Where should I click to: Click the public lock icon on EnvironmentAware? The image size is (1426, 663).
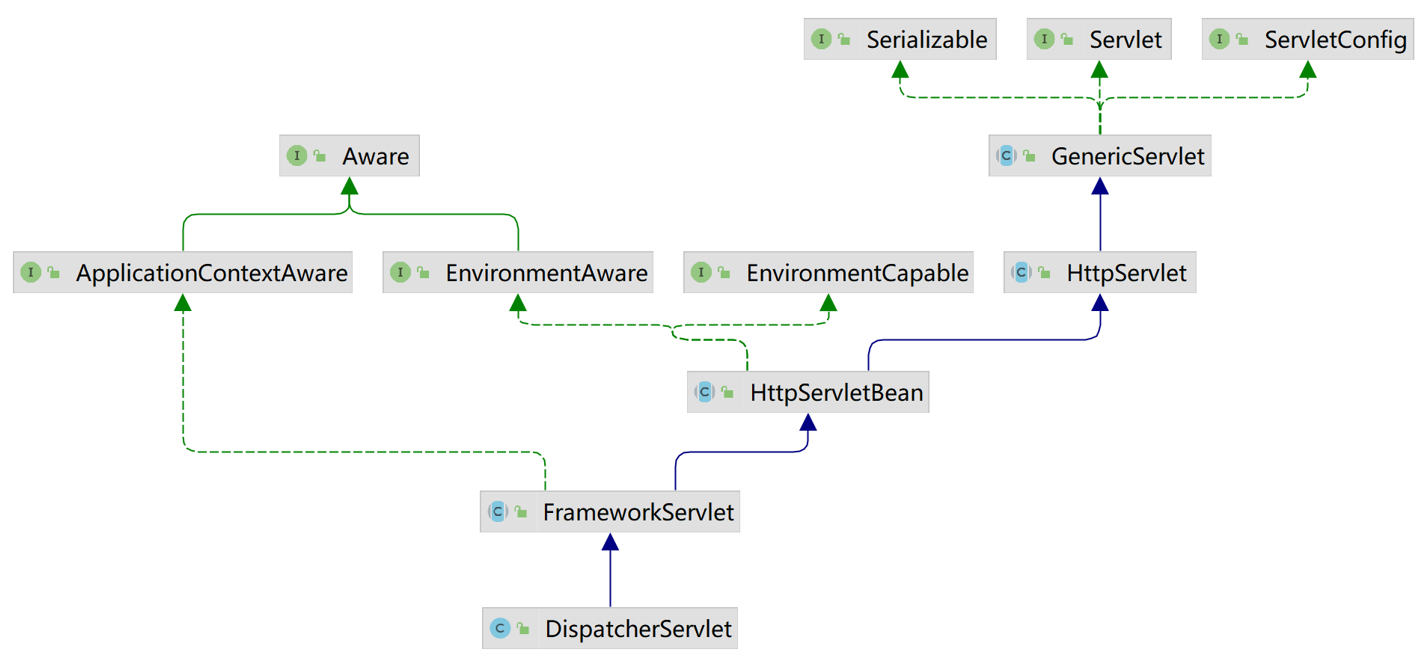click(424, 273)
